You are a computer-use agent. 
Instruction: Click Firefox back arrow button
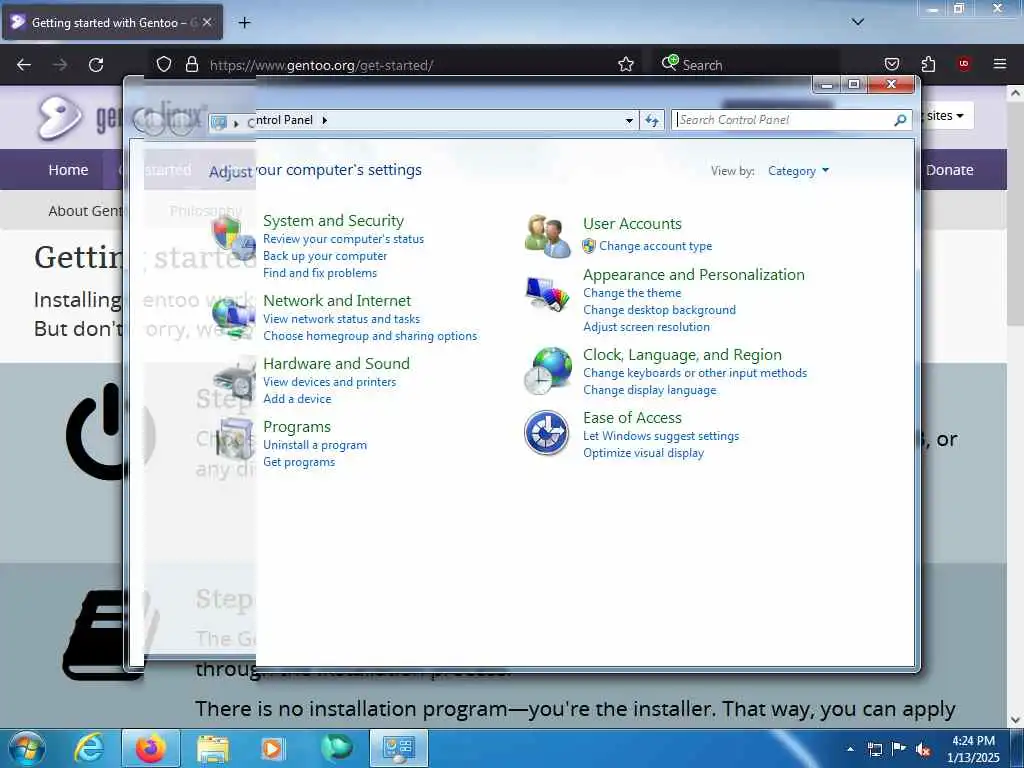pos(24,65)
